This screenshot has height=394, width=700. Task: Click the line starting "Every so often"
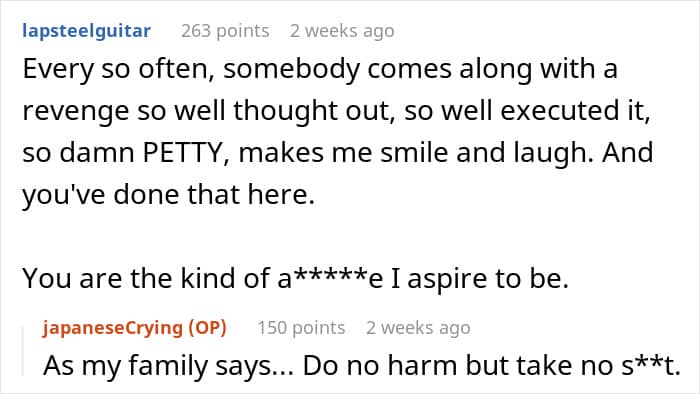[x=320, y=70]
